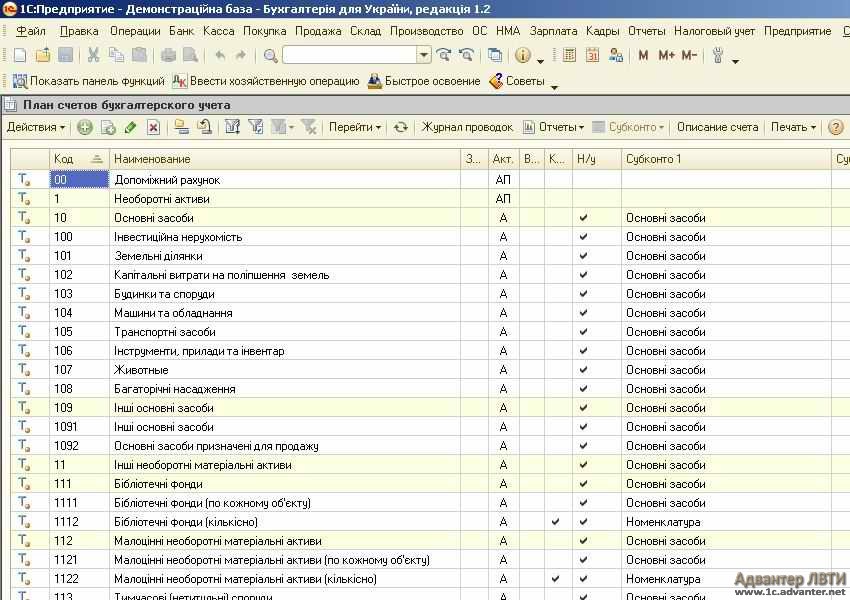This screenshot has height=600, width=850.
Task: Open the Windows list icon
Action: point(494,55)
